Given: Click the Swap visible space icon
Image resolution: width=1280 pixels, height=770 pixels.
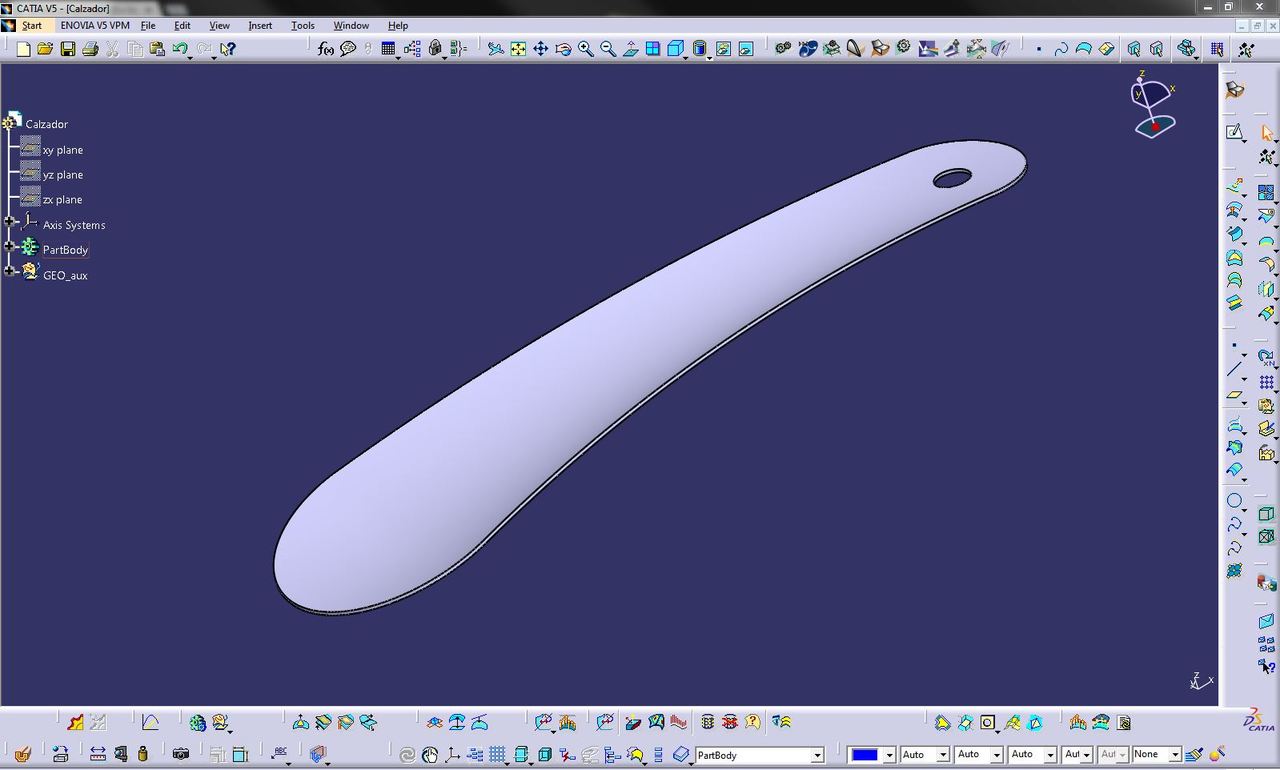Looking at the screenshot, I should (746, 48).
